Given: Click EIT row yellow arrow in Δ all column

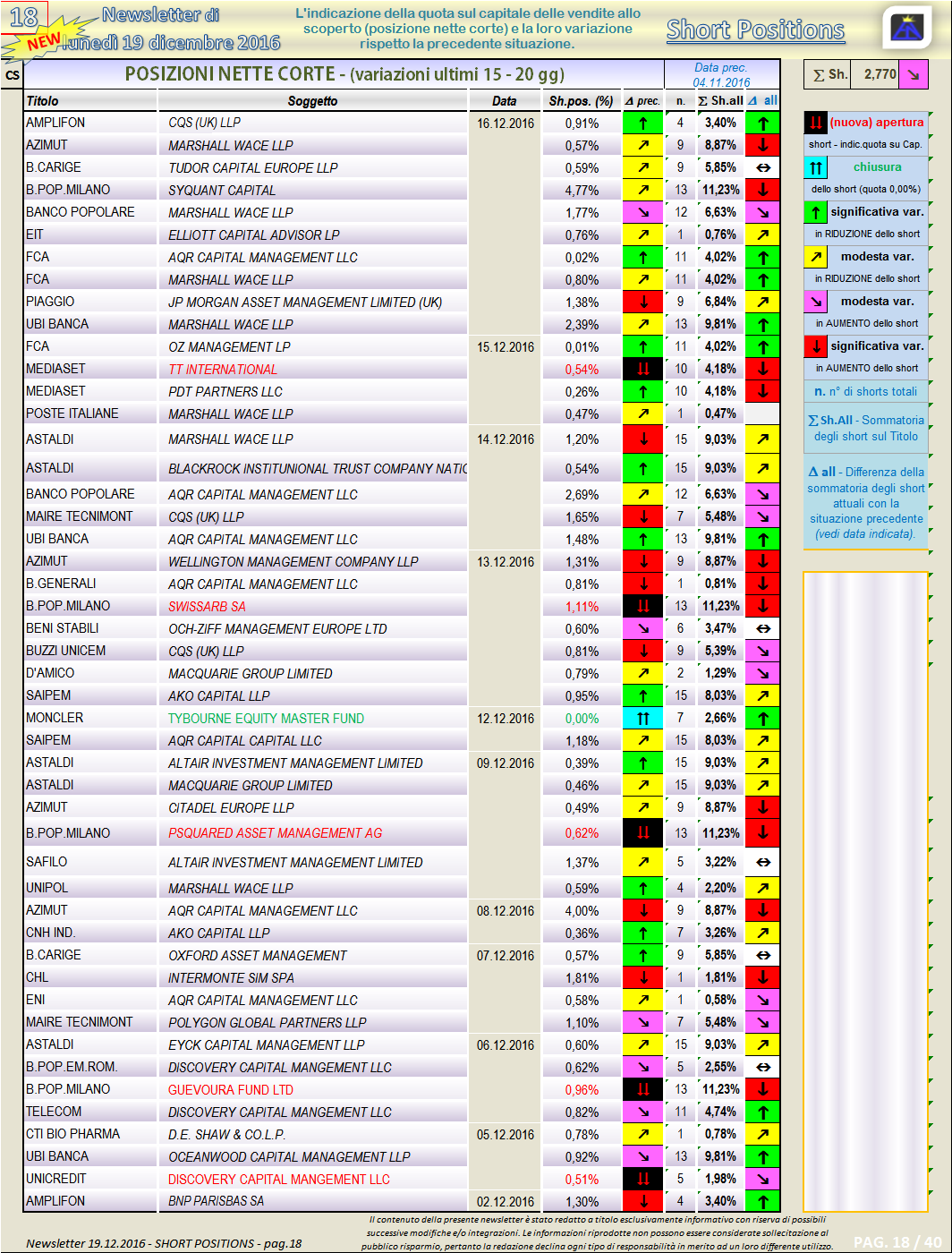Looking at the screenshot, I should click(762, 234).
